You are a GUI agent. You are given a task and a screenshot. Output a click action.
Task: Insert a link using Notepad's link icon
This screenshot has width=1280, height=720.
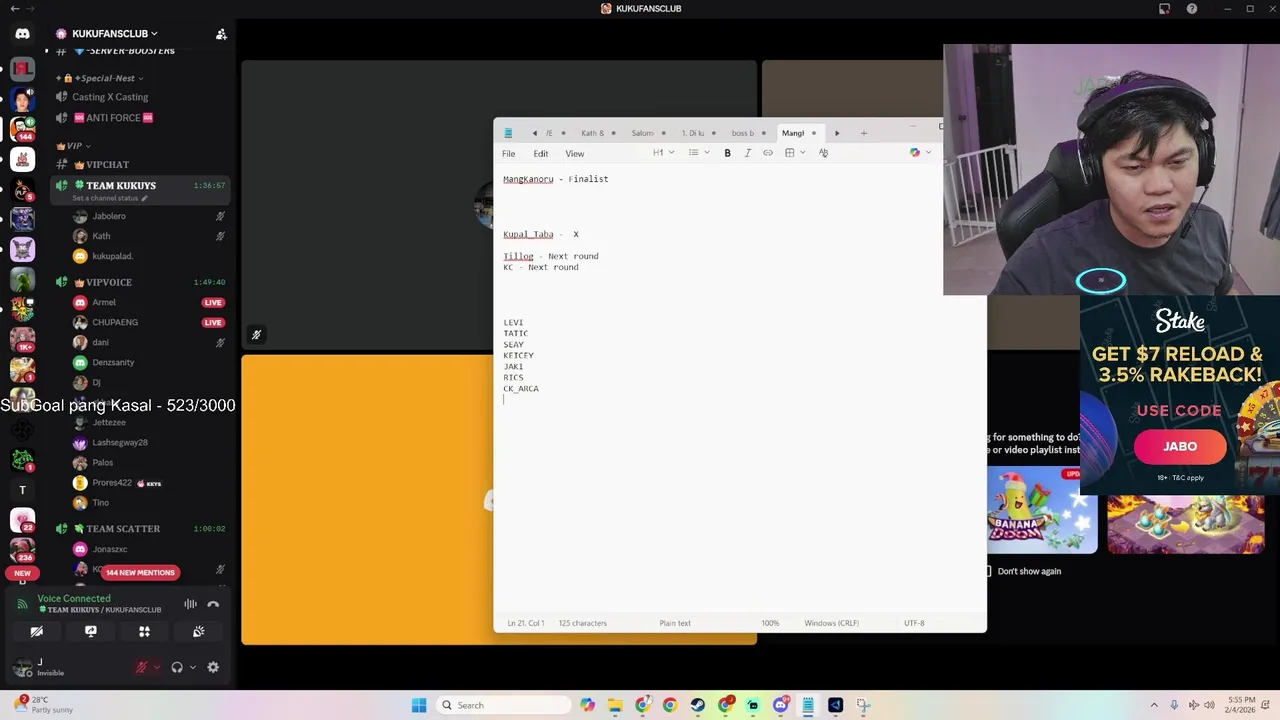768,153
